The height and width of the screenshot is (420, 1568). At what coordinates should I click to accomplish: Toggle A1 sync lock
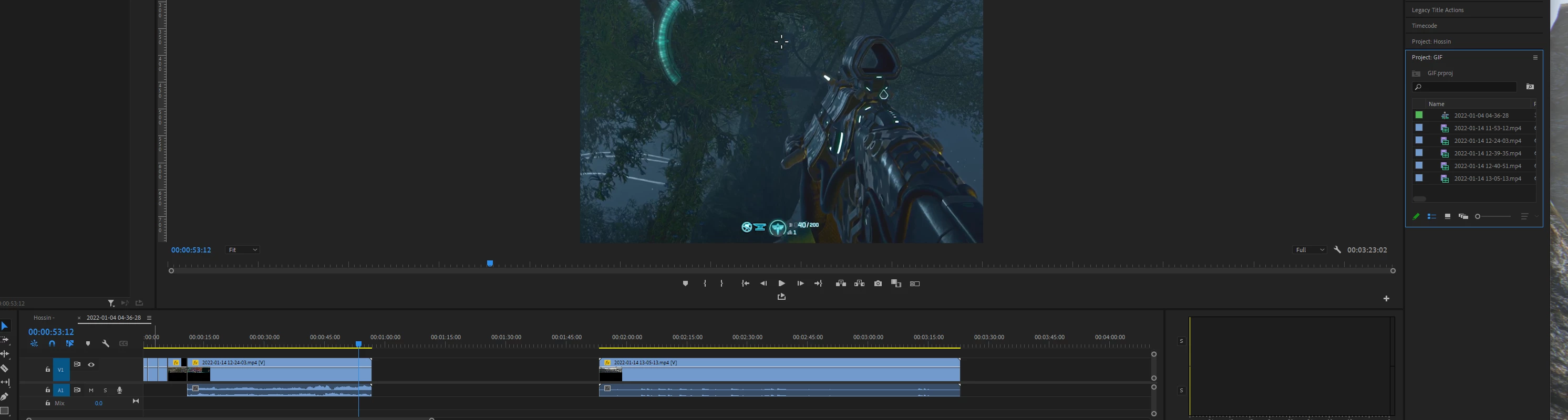point(77,390)
